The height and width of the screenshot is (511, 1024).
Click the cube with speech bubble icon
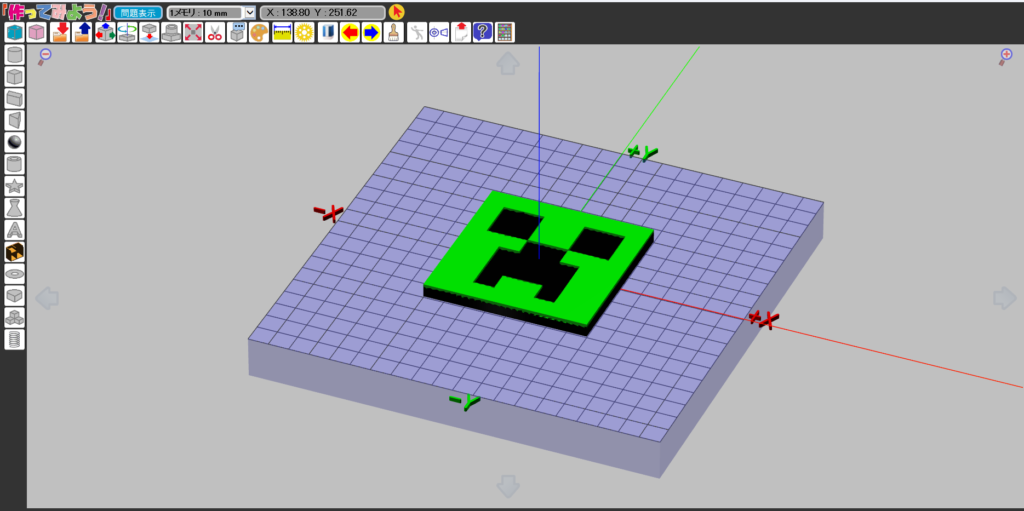pyautogui.click(x=237, y=33)
